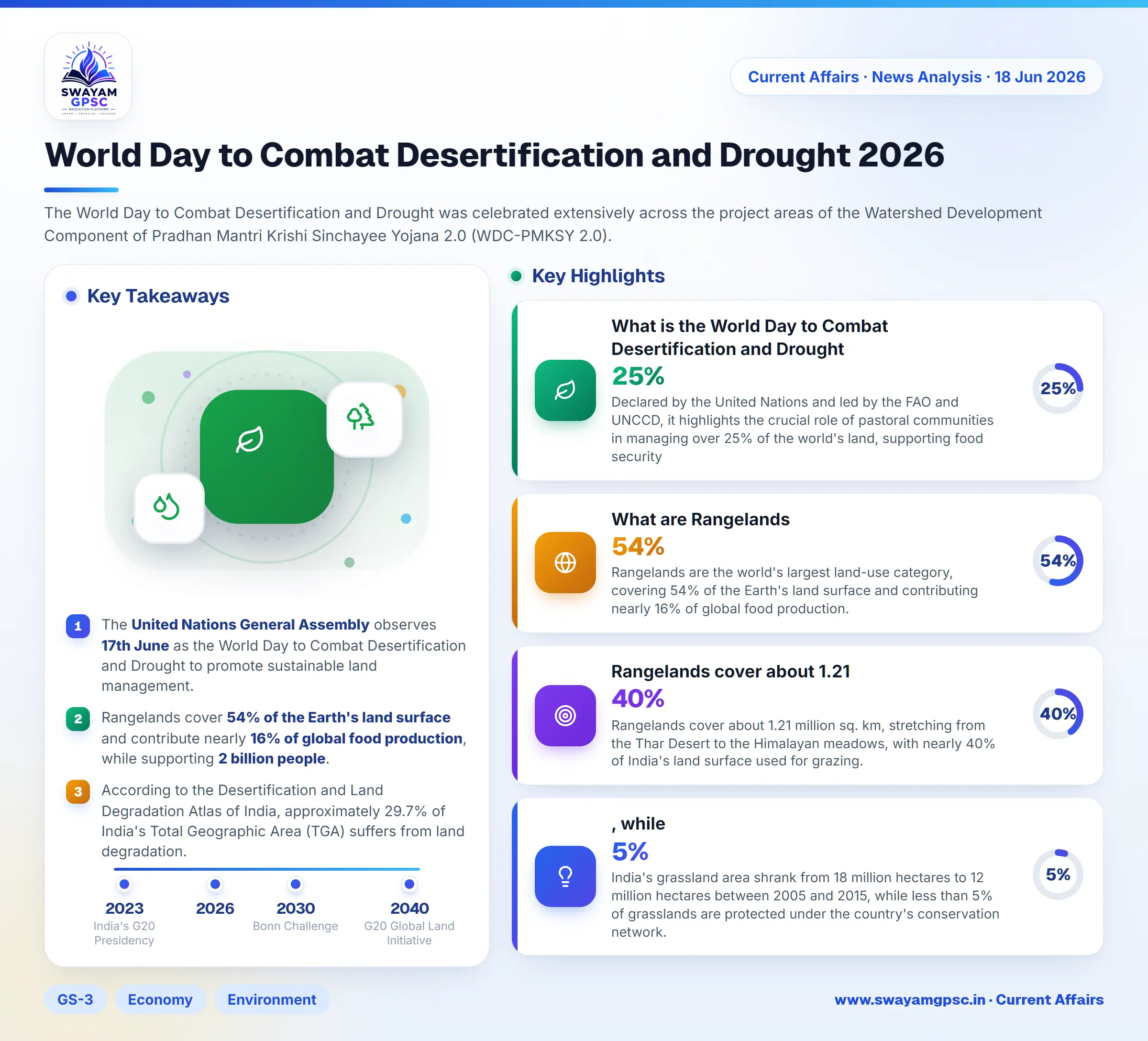Image resolution: width=1148 pixels, height=1041 pixels.
Task: Click the 25% circular progress ring
Action: (1058, 388)
